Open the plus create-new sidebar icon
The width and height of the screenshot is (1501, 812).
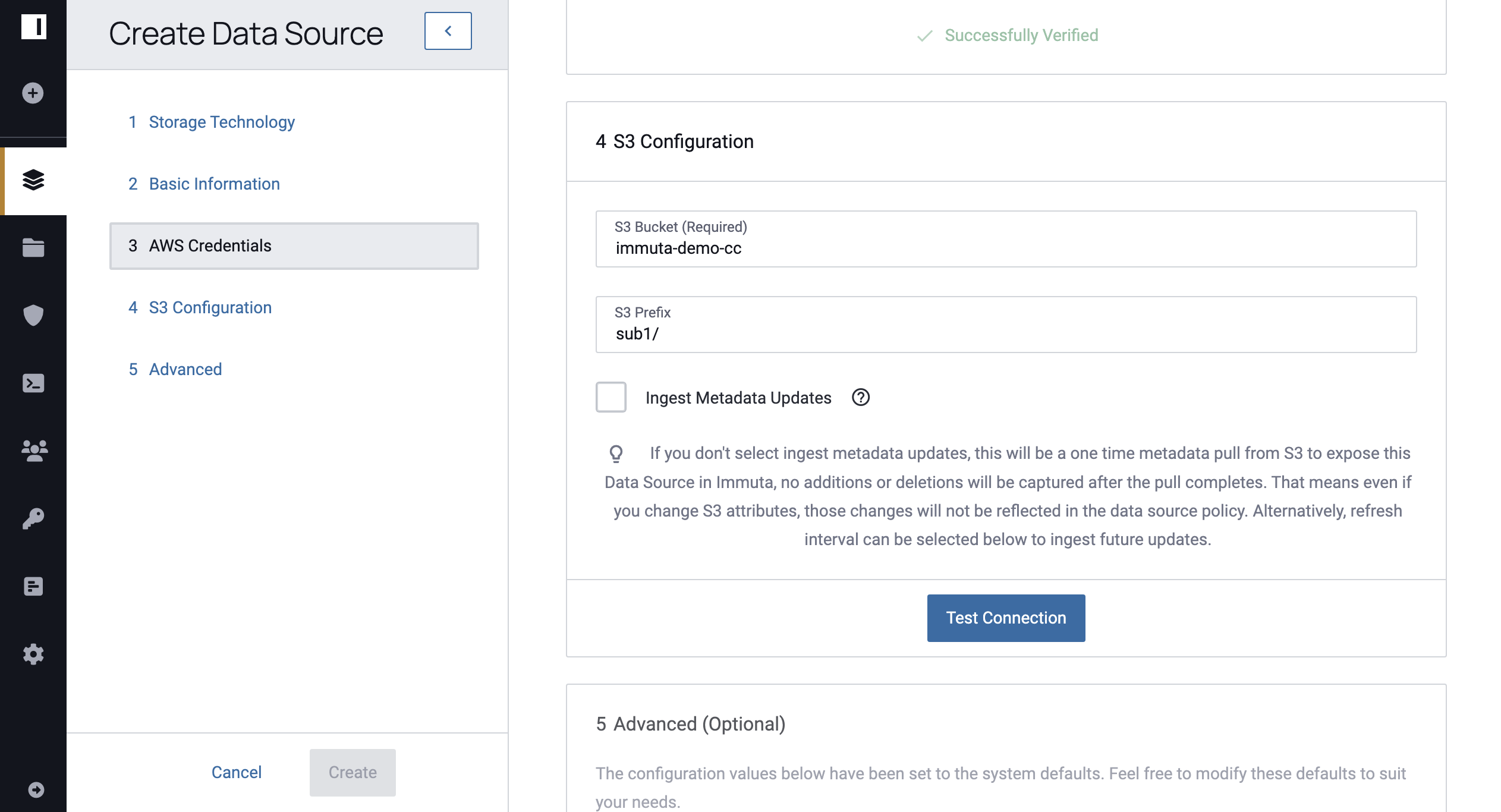coord(33,93)
